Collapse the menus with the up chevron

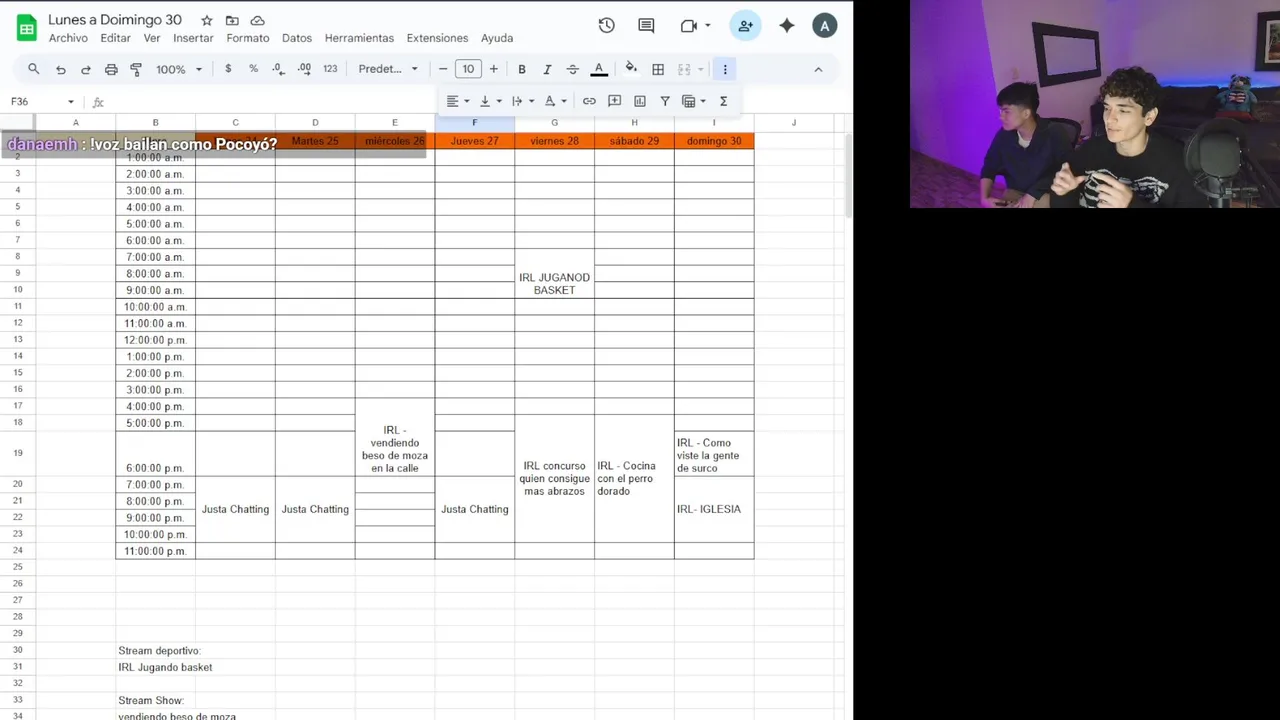click(x=818, y=69)
